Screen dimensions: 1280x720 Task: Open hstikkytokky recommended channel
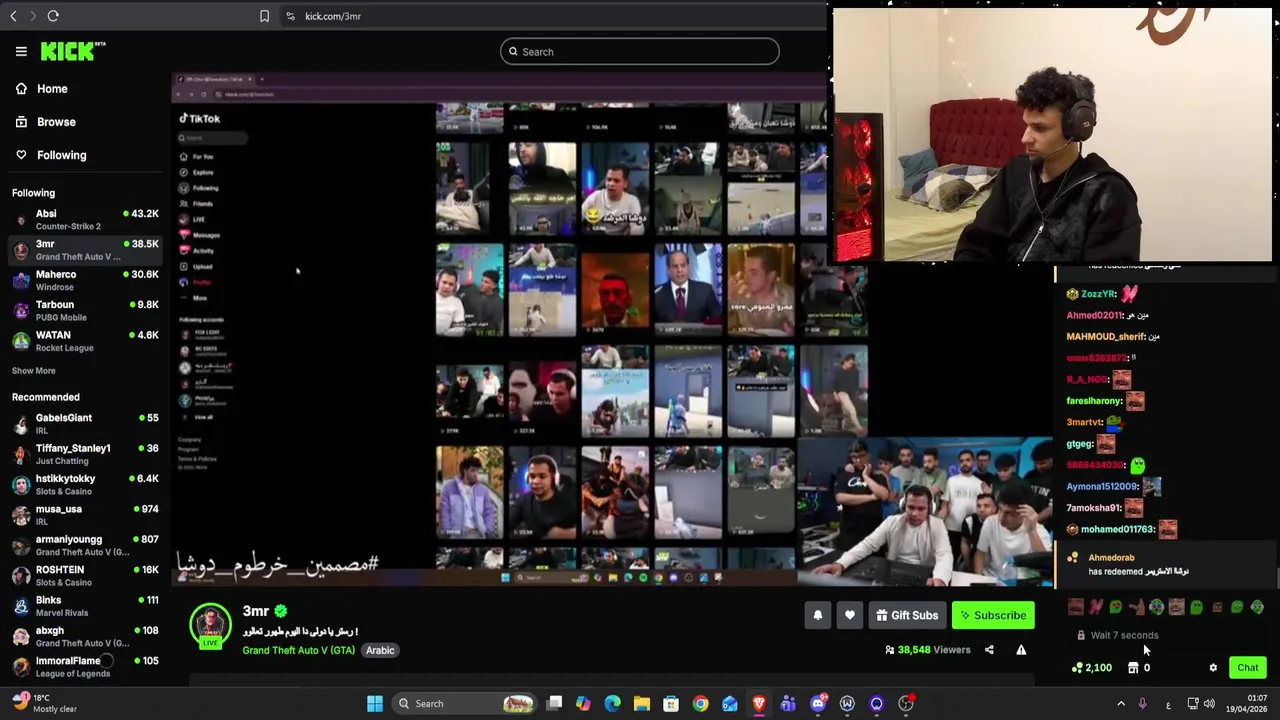tap(85, 484)
